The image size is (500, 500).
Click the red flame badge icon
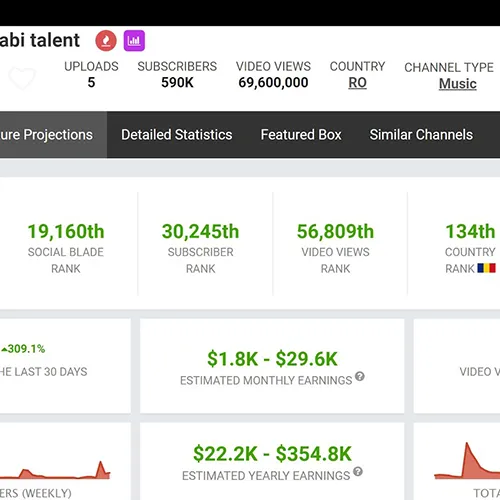point(106,41)
